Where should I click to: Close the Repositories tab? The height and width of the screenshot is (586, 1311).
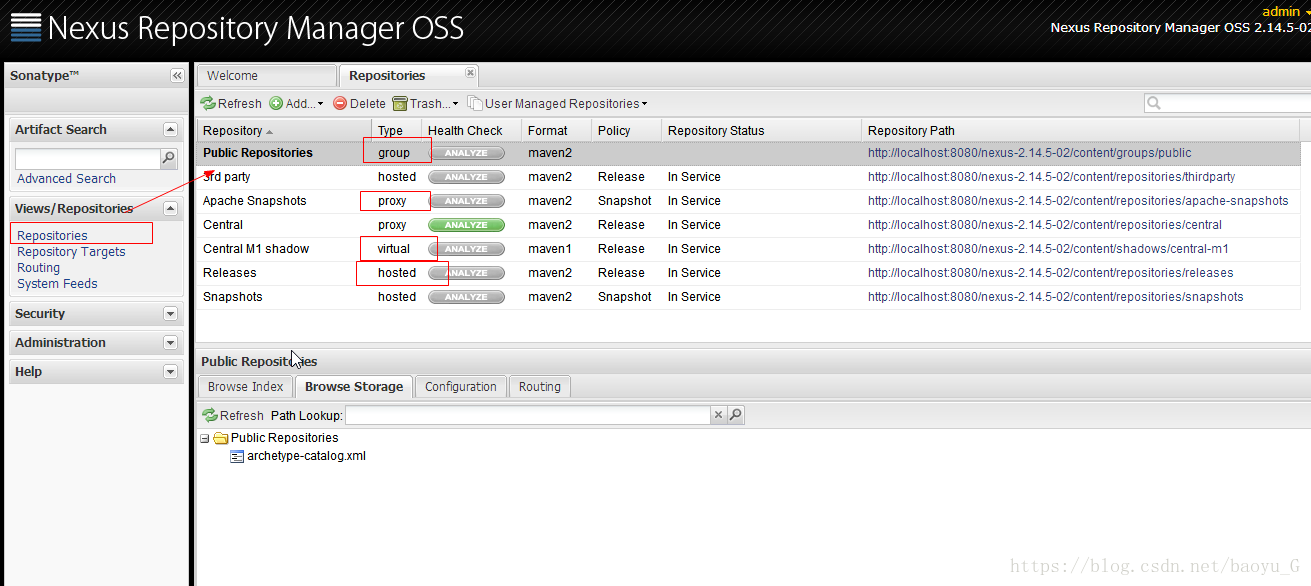[x=470, y=73]
